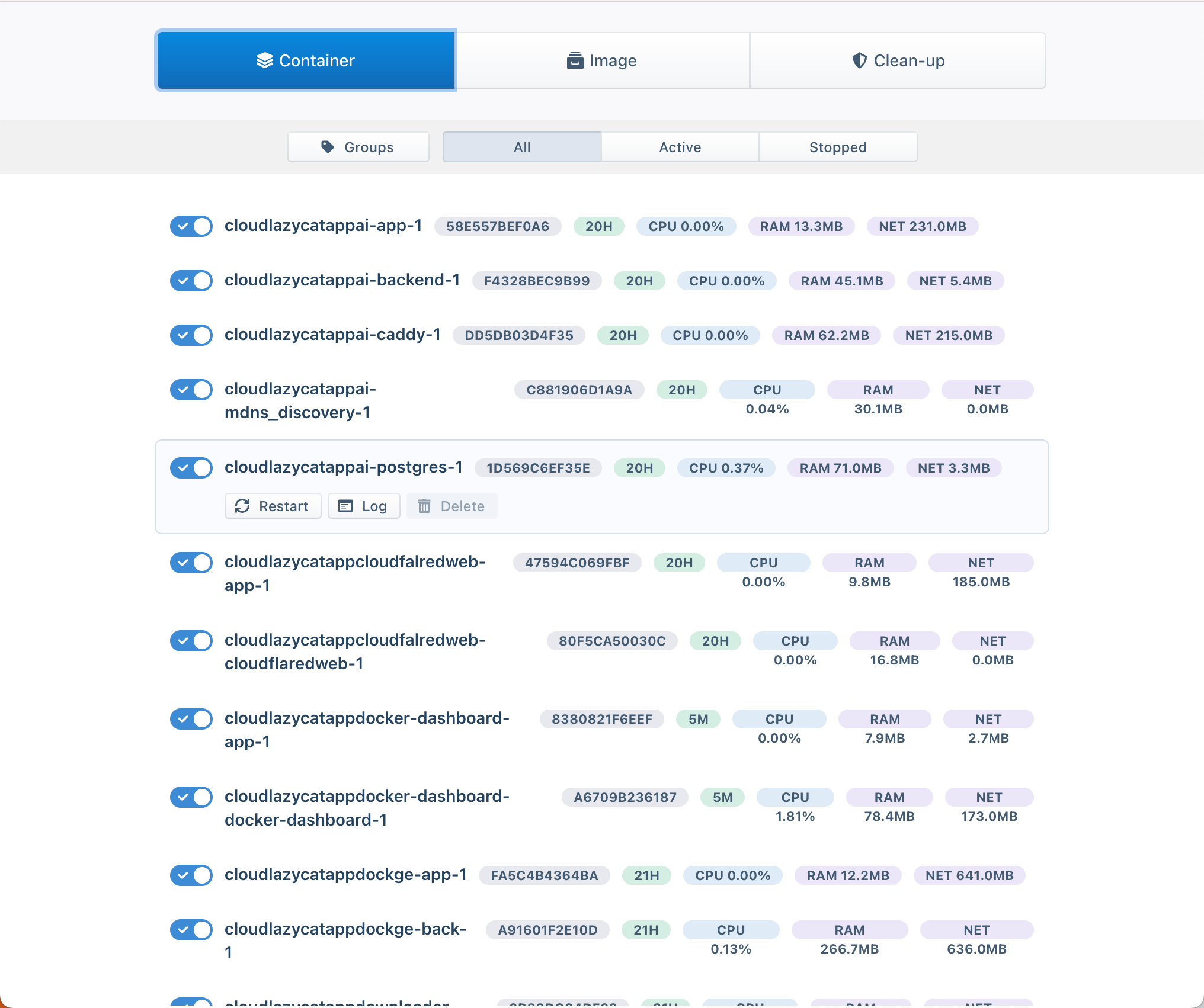Screen dimensions: 1204x1008
Task: Show only Stopped containers
Action: [x=838, y=147]
